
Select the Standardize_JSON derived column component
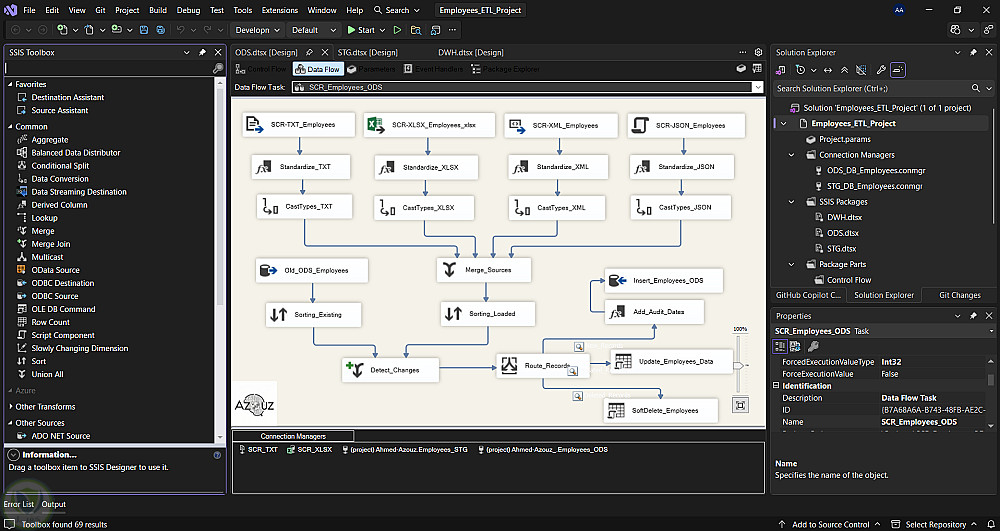[x=682, y=167]
